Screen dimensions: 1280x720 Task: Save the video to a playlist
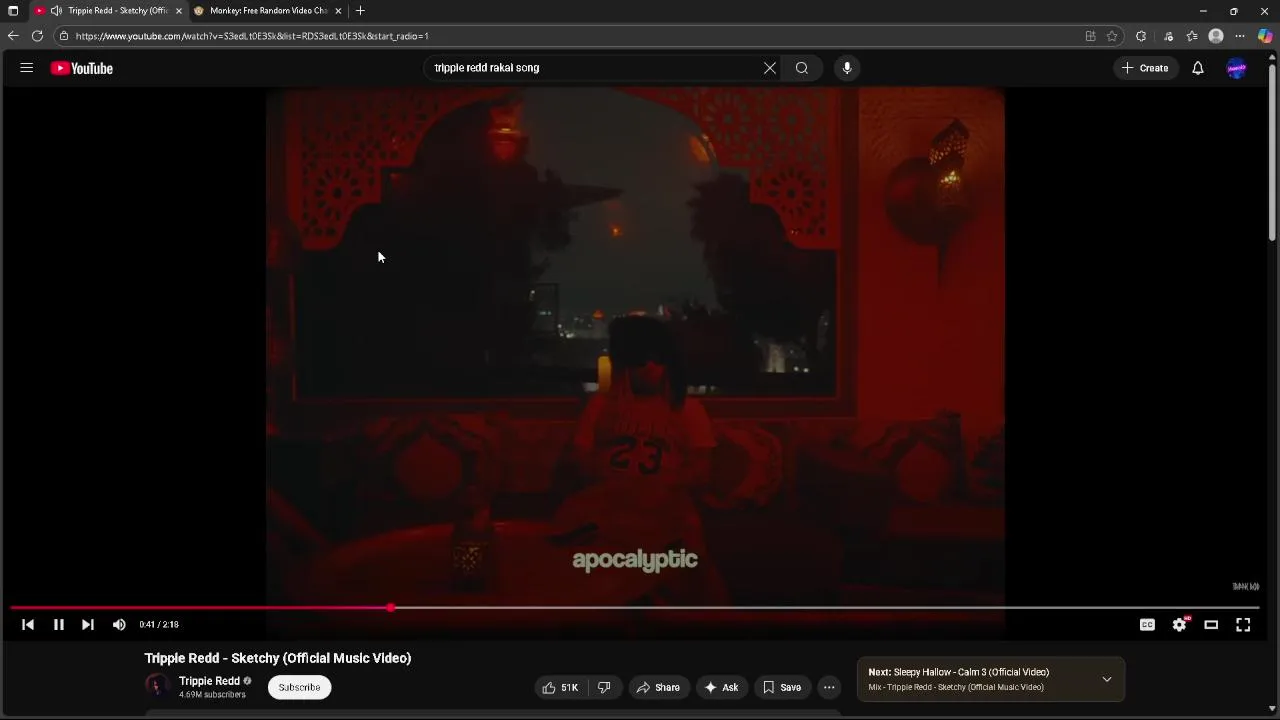click(x=781, y=687)
